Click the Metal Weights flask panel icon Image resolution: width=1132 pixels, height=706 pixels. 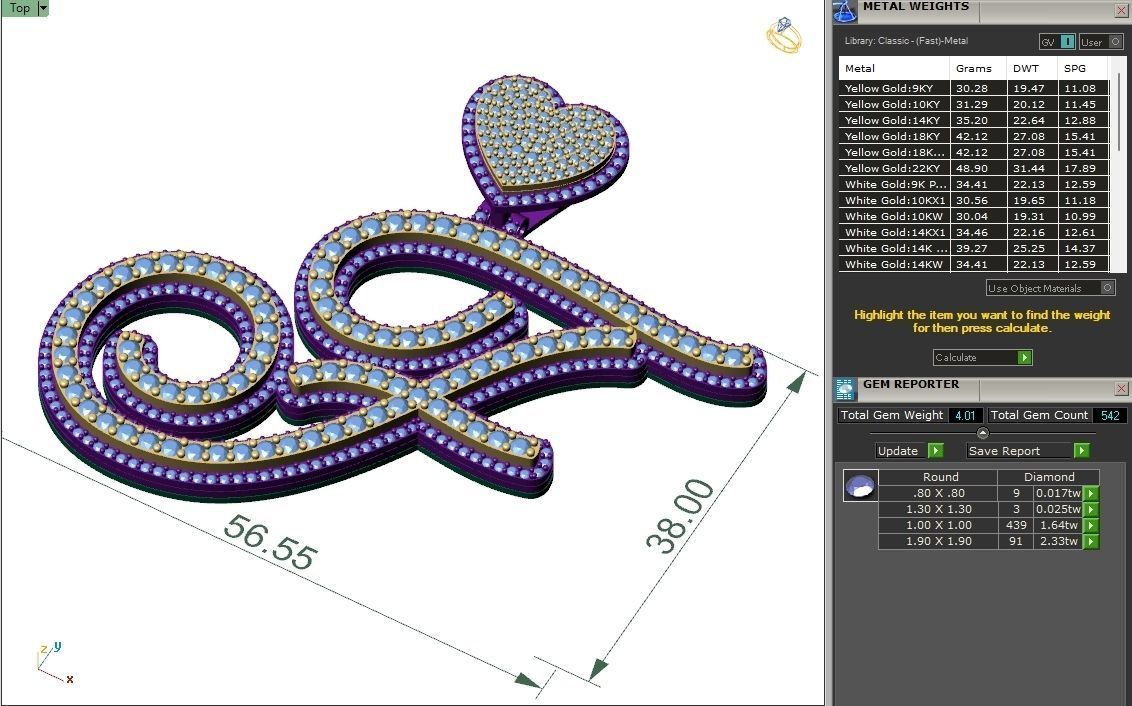pos(845,12)
